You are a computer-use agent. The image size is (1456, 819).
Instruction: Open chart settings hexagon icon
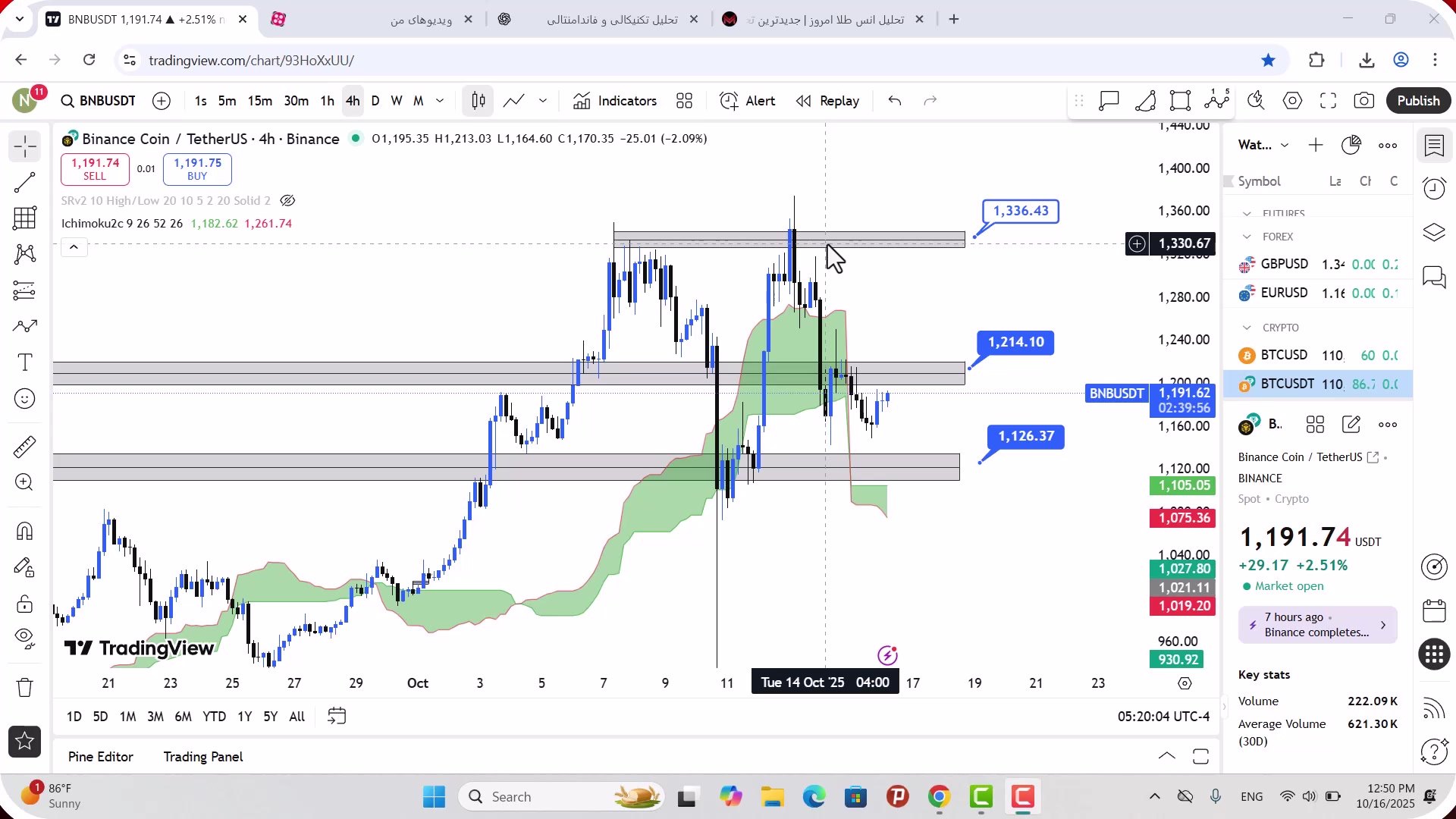[1292, 101]
